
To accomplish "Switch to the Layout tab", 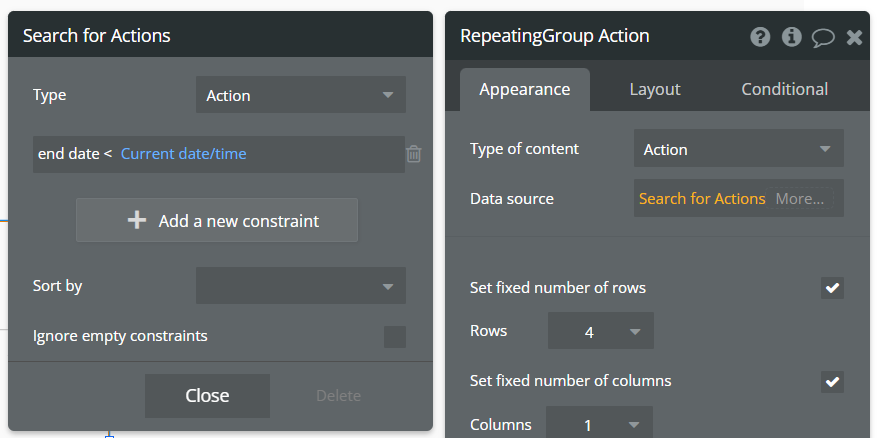I will click(654, 89).
